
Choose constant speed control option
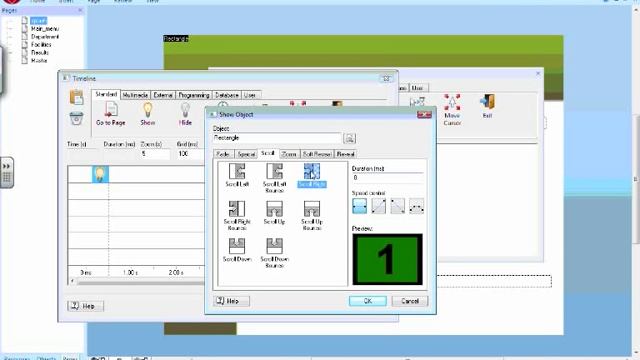pos(360,206)
